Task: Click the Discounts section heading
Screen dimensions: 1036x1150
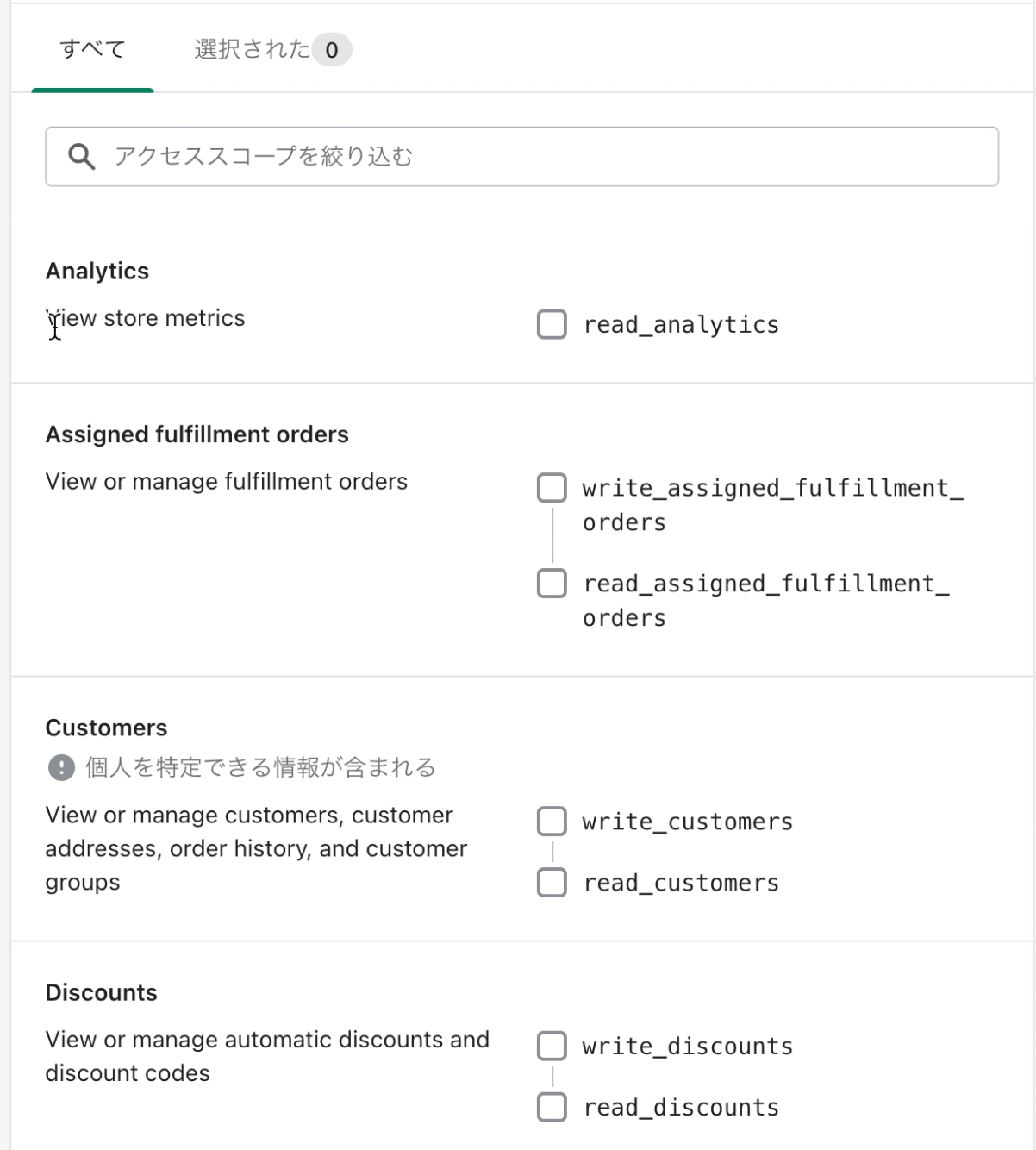Action: click(102, 992)
